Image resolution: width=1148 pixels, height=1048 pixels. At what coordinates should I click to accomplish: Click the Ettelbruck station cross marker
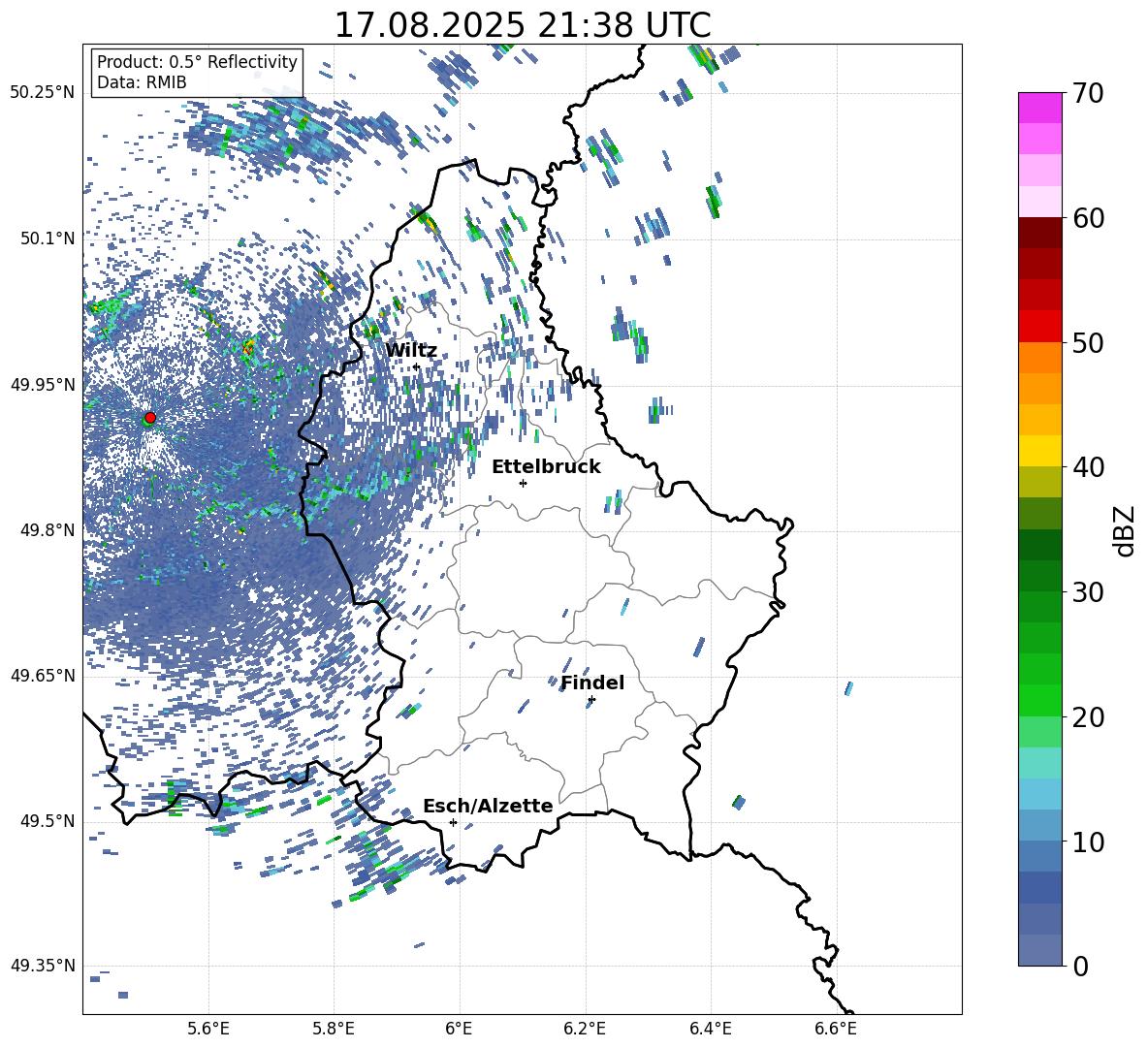tap(523, 483)
